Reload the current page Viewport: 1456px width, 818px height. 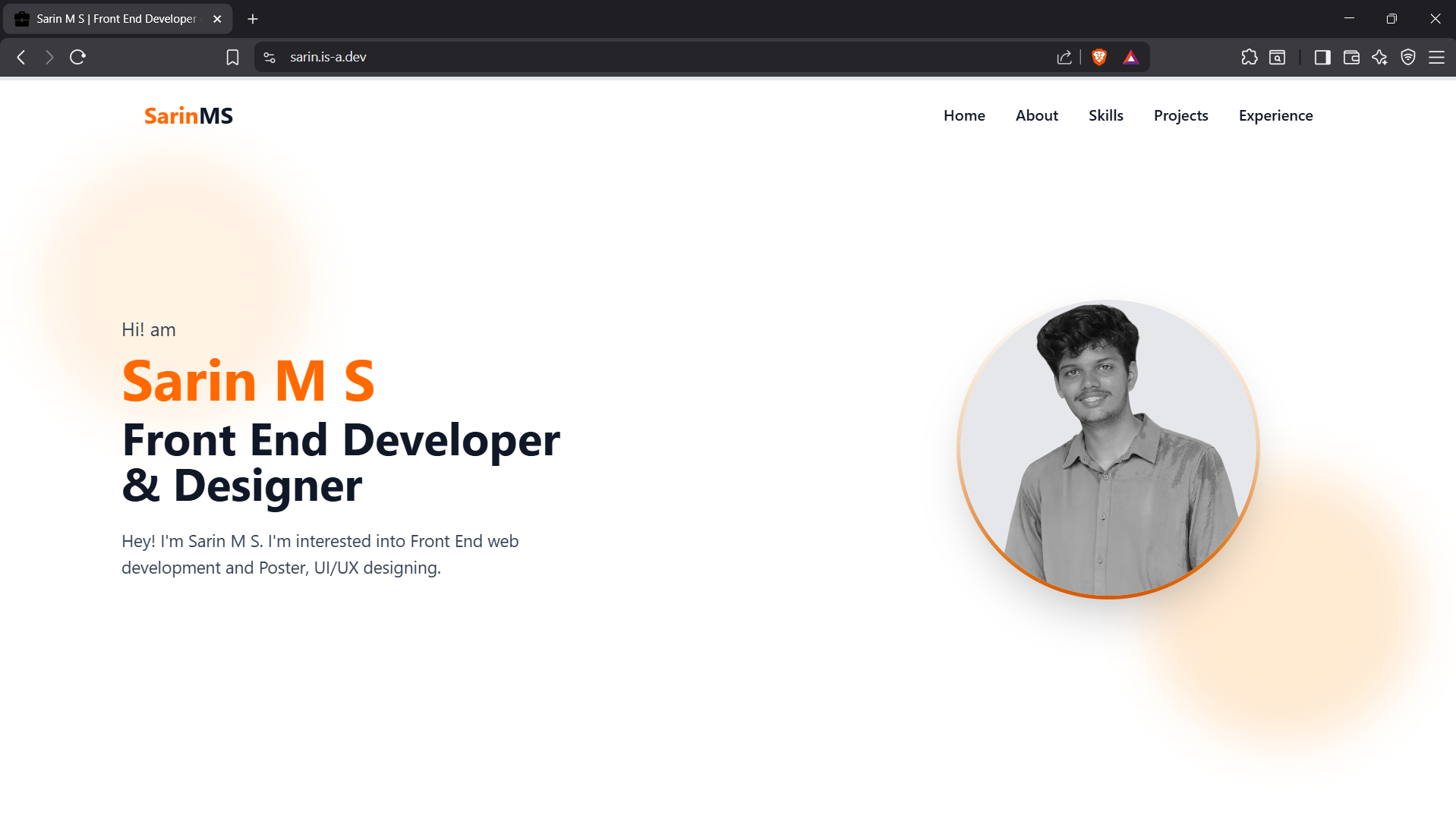(x=77, y=57)
